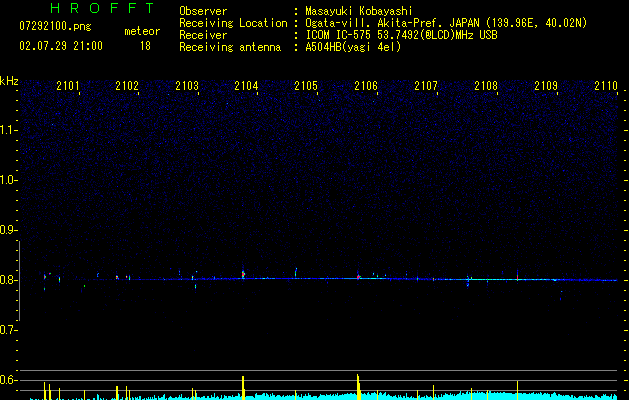This screenshot has height=400, width=629.
Task: Click the 0.8 kHz axis label
Action: pyautogui.click(x=9, y=280)
